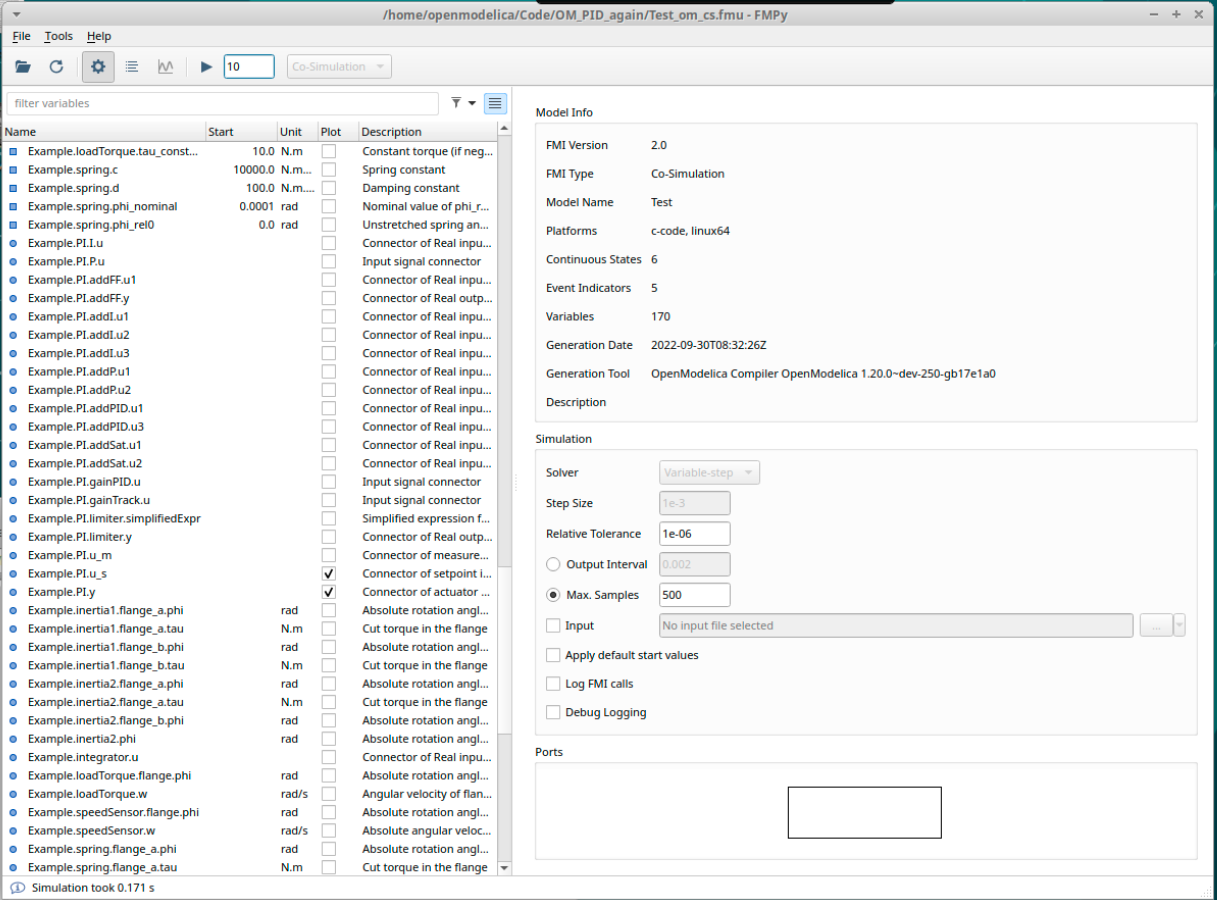Image resolution: width=1217 pixels, height=900 pixels.
Task: Start the simulation with the play icon
Action: click(205, 66)
